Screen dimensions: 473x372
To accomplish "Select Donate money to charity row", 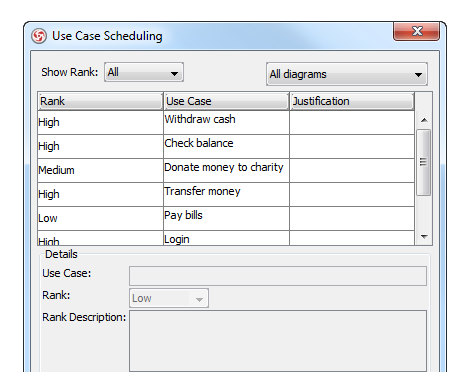I will point(226,170).
